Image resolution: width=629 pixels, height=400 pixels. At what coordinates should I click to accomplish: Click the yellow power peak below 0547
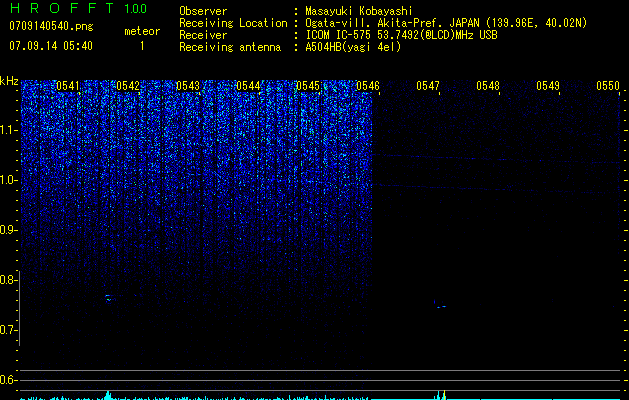[444, 395]
